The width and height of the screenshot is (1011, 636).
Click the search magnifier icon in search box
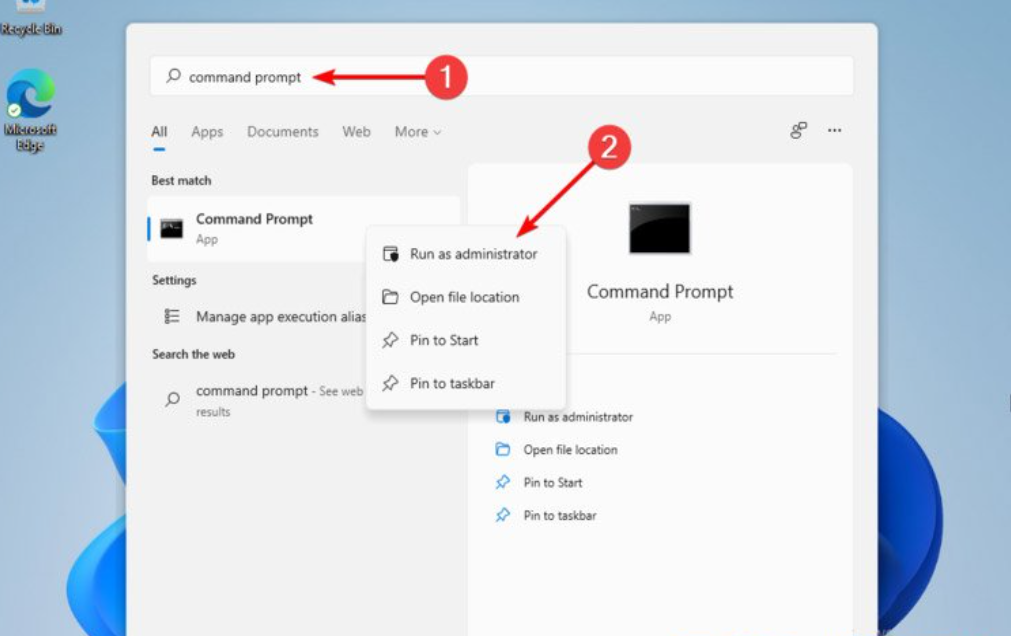point(173,76)
